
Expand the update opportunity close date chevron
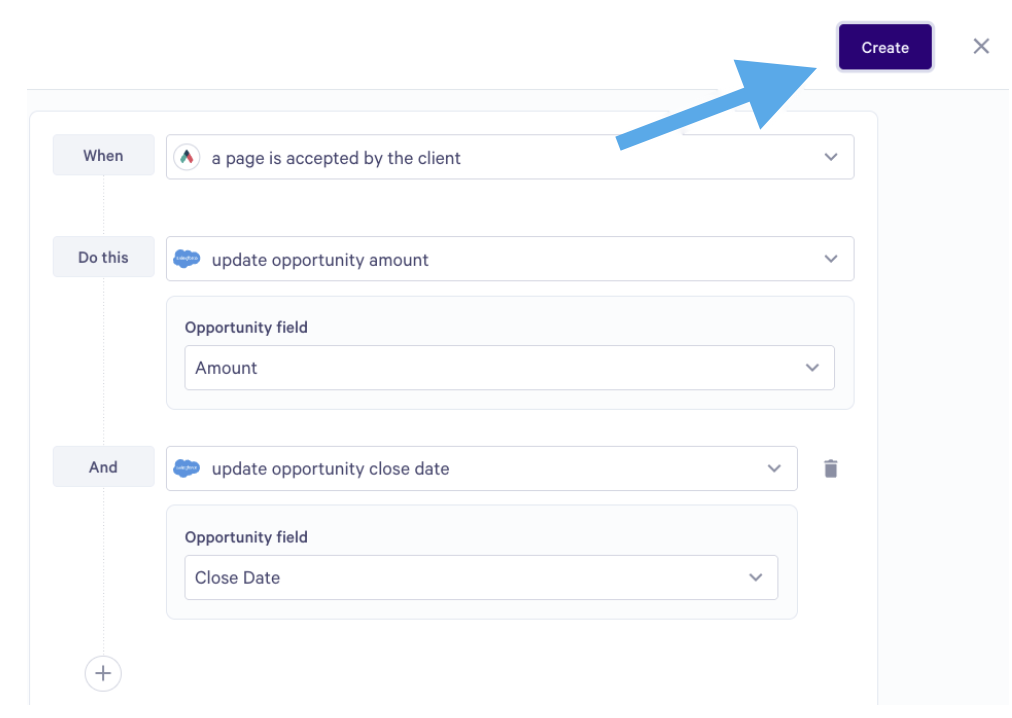774,468
